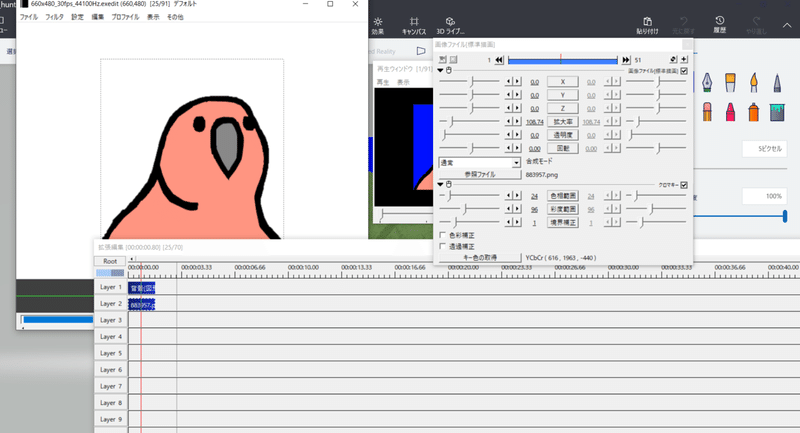
Task: Select the 883957 clip on Layer 2
Action: coord(141,304)
